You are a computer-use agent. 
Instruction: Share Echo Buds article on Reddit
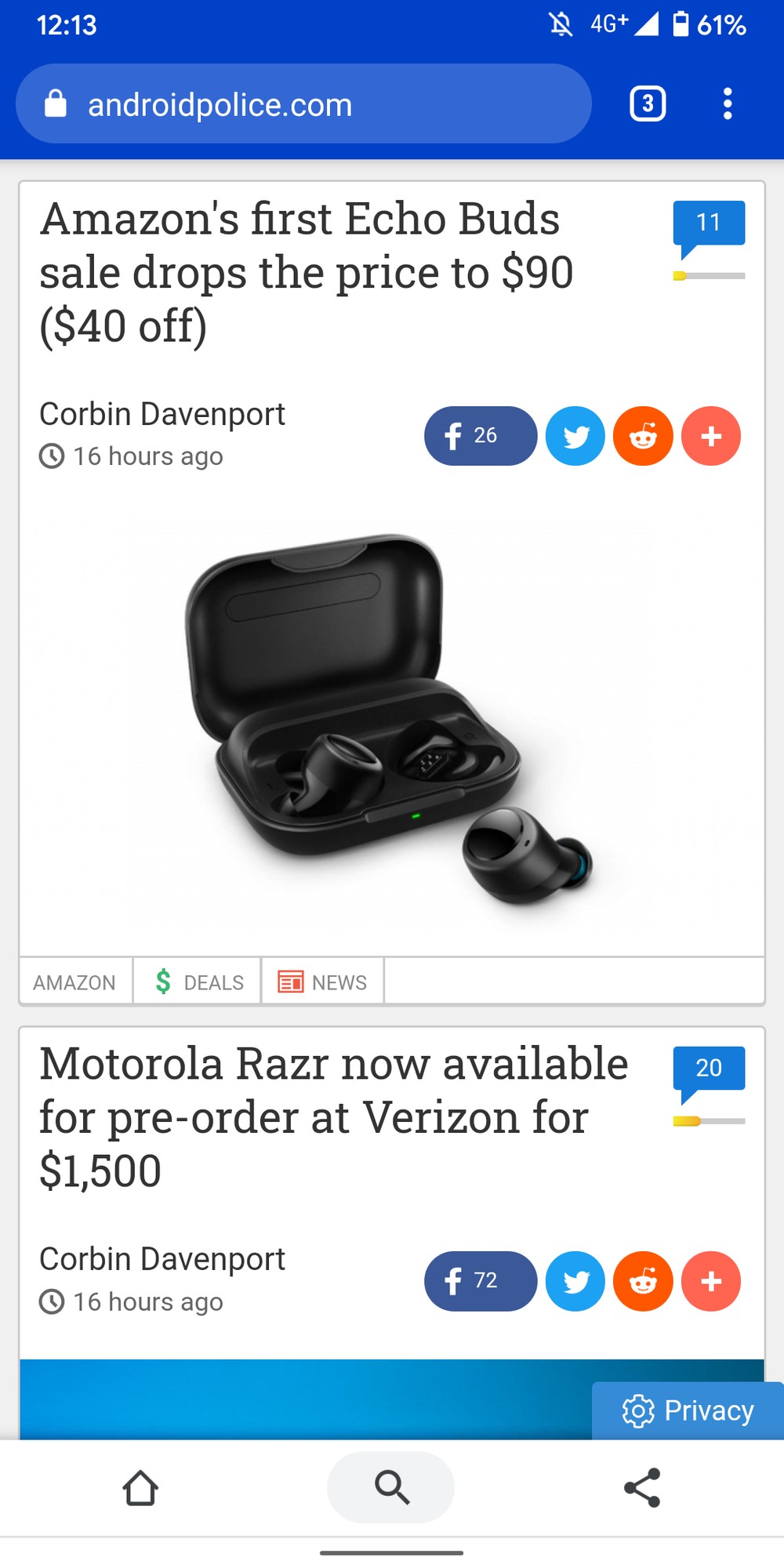643,436
